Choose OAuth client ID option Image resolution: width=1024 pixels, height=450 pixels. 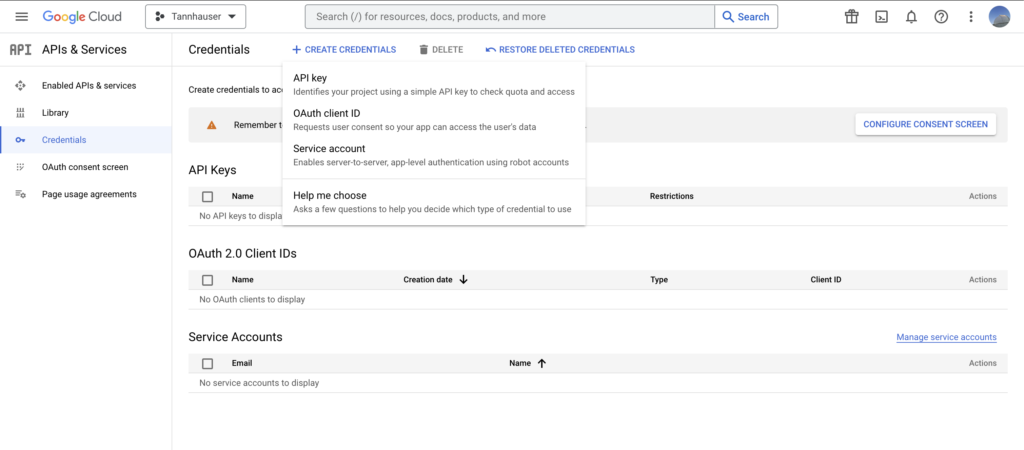(434, 120)
